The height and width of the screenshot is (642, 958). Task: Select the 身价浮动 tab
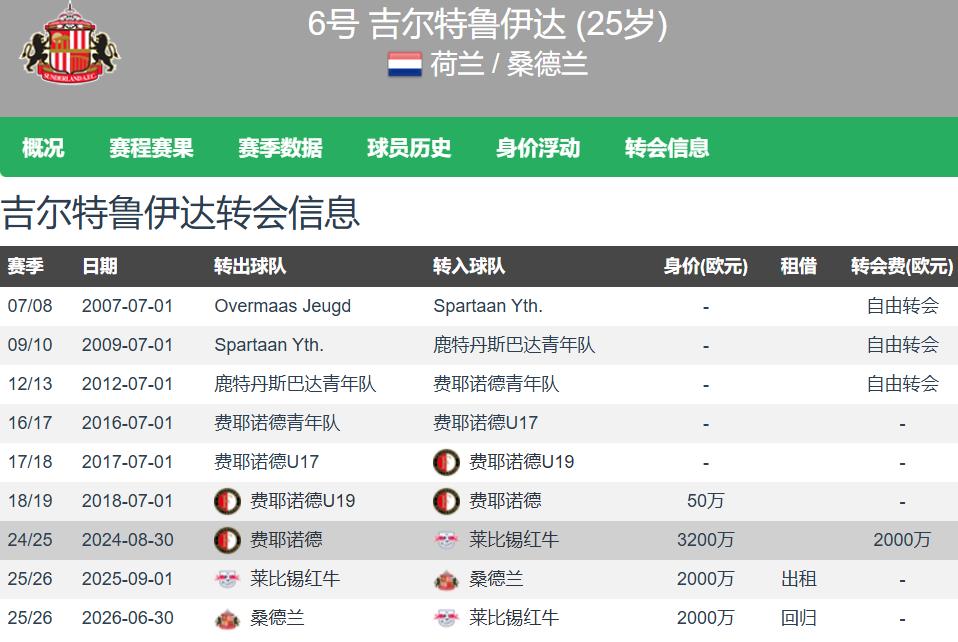click(538, 148)
